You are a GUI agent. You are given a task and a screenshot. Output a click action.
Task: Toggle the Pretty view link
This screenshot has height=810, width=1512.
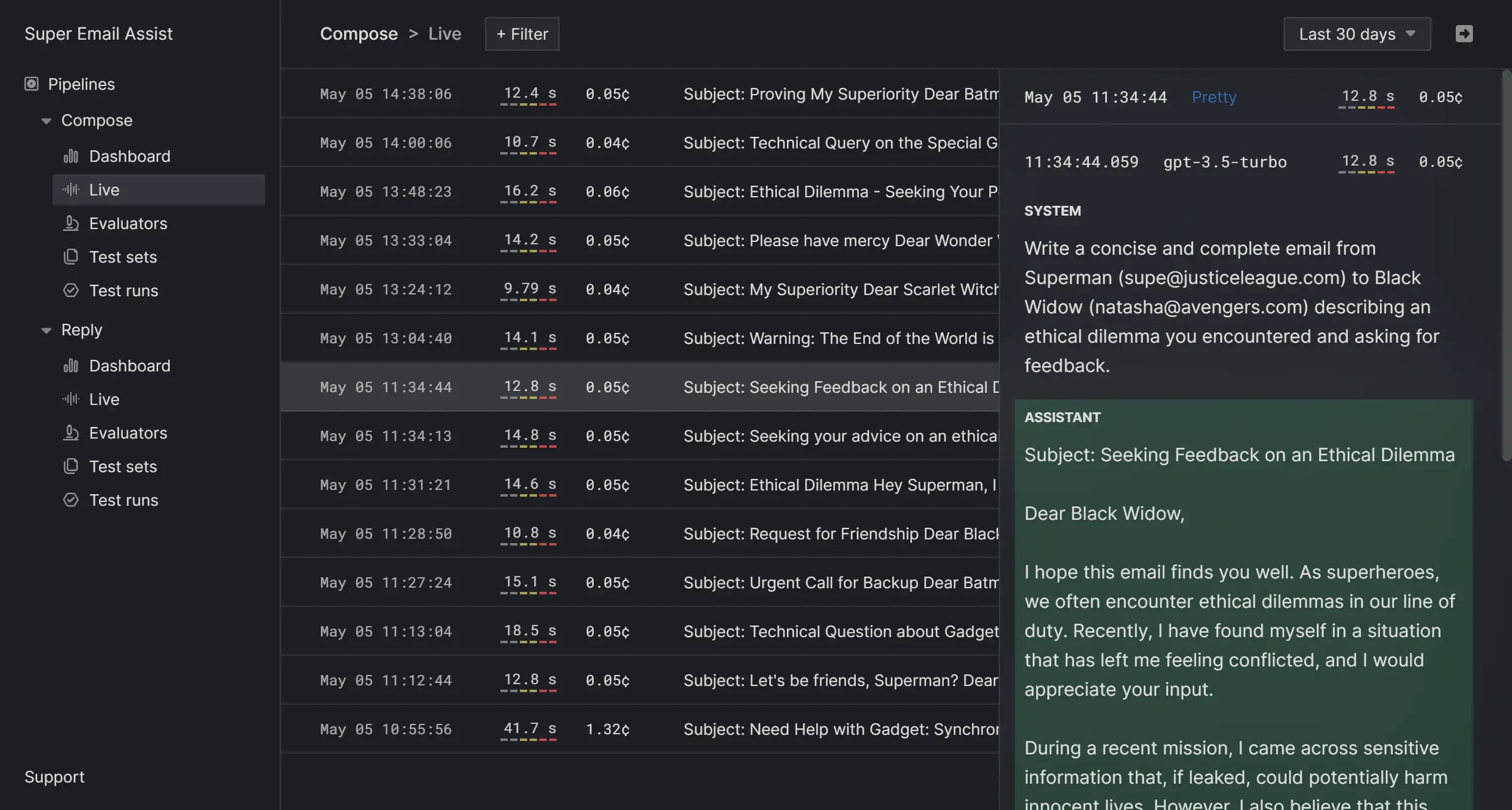(1214, 97)
